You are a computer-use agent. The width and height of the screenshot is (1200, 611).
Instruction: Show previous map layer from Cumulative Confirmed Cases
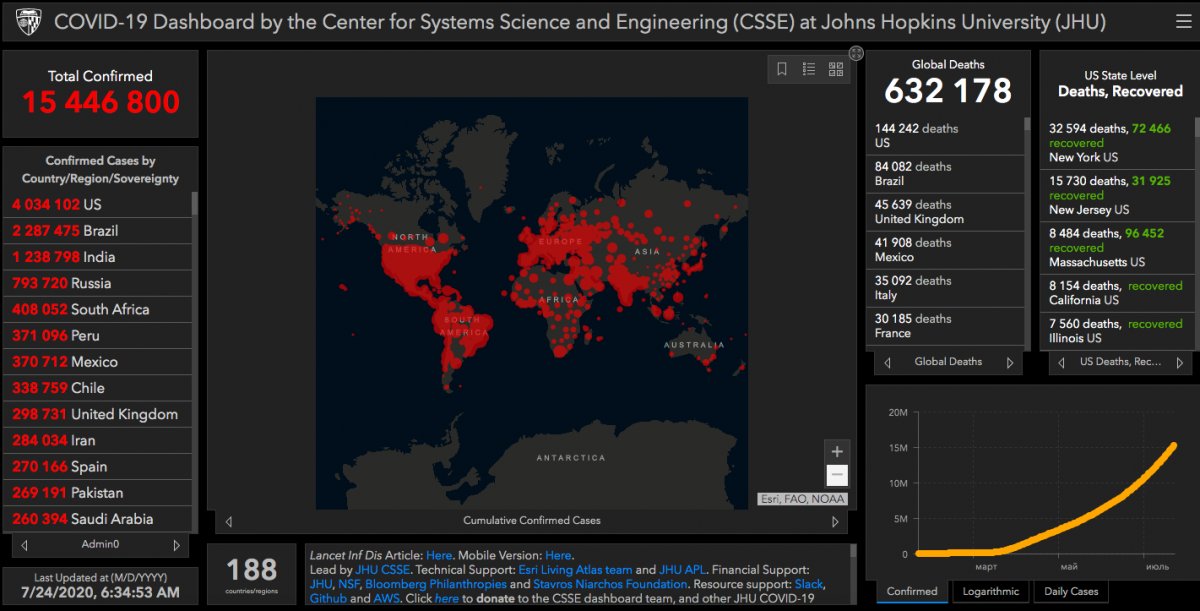tap(229, 521)
